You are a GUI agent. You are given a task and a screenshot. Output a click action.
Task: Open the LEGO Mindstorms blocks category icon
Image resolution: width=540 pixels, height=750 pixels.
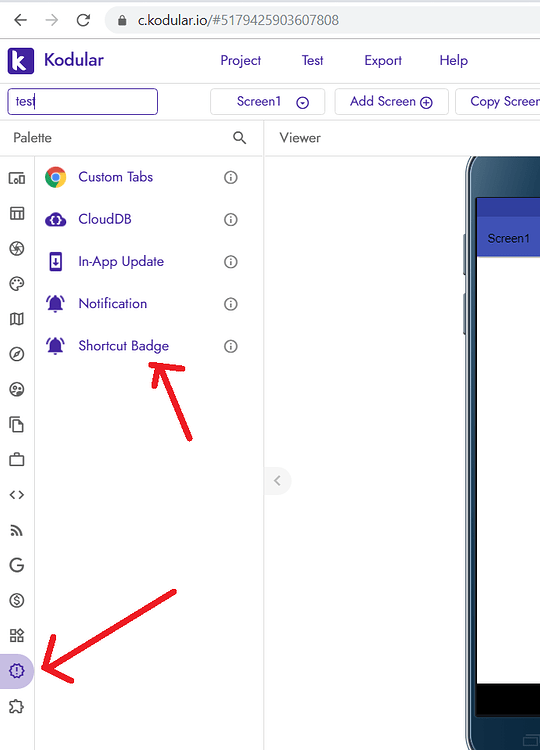pos(17,636)
